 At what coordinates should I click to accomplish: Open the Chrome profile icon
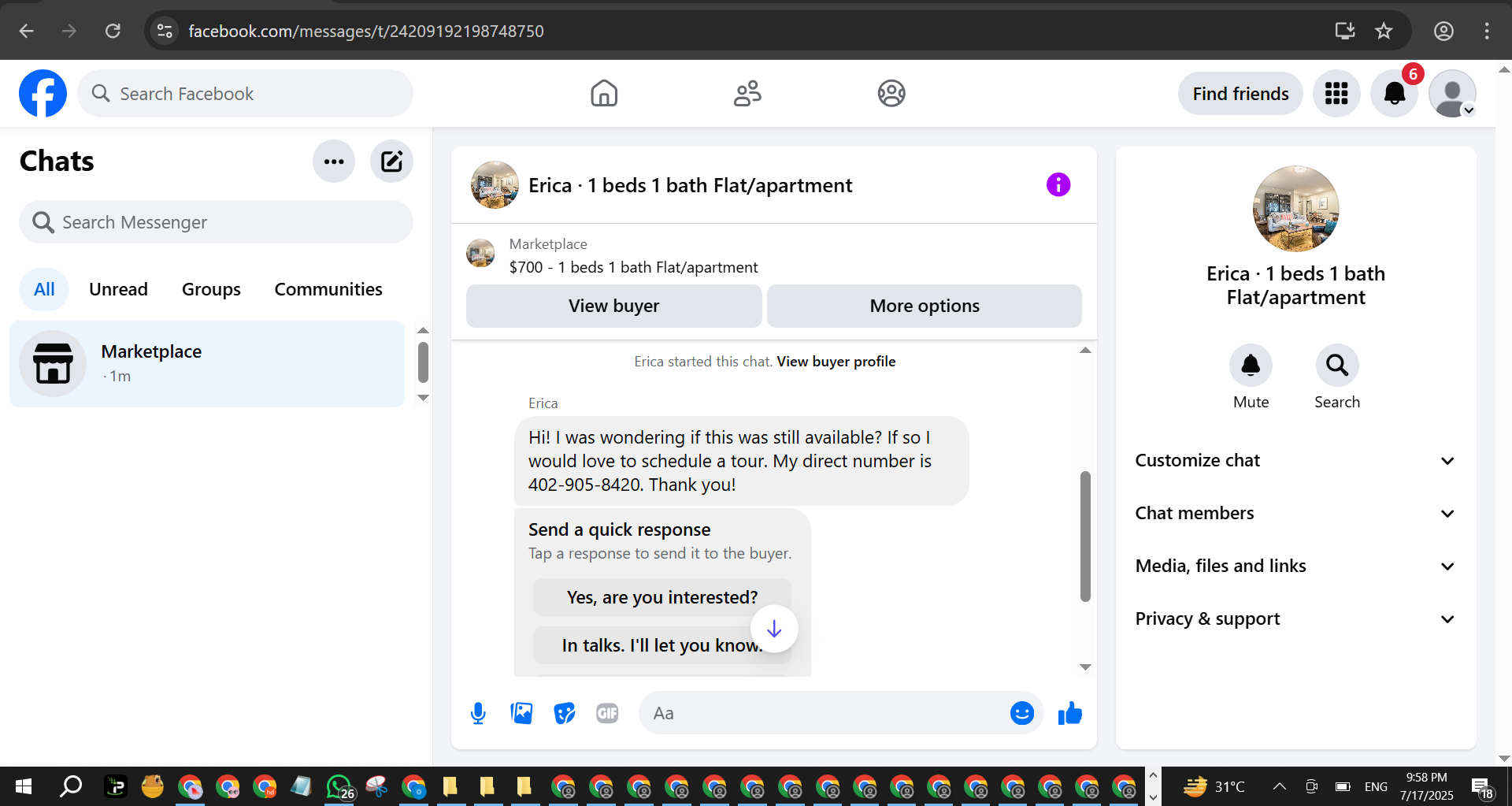(1443, 31)
